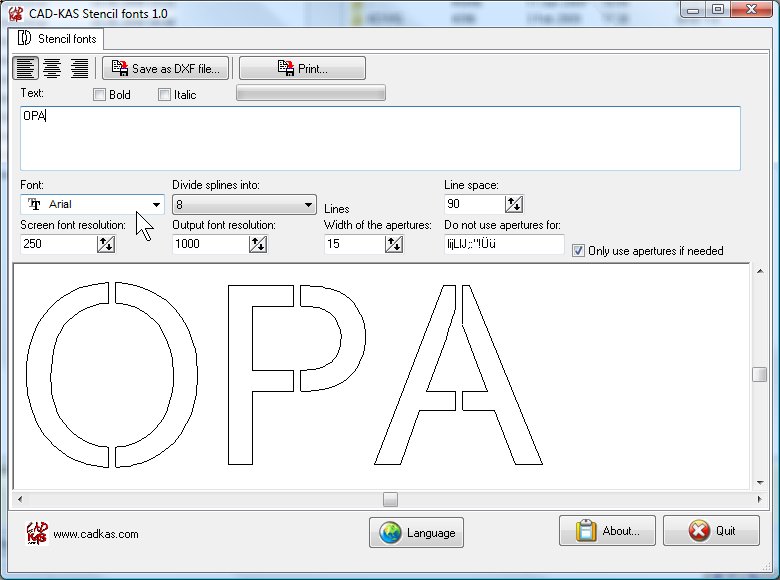The width and height of the screenshot is (780, 580).
Task: Click the Quit button
Action: point(711,531)
